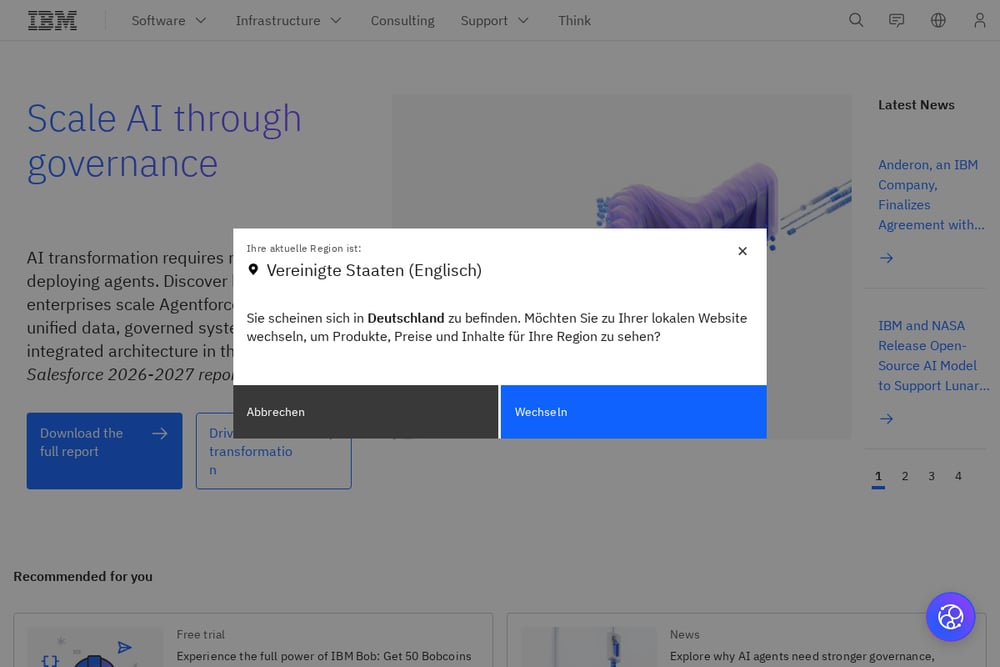Open the Consulting menu item

point(402,20)
